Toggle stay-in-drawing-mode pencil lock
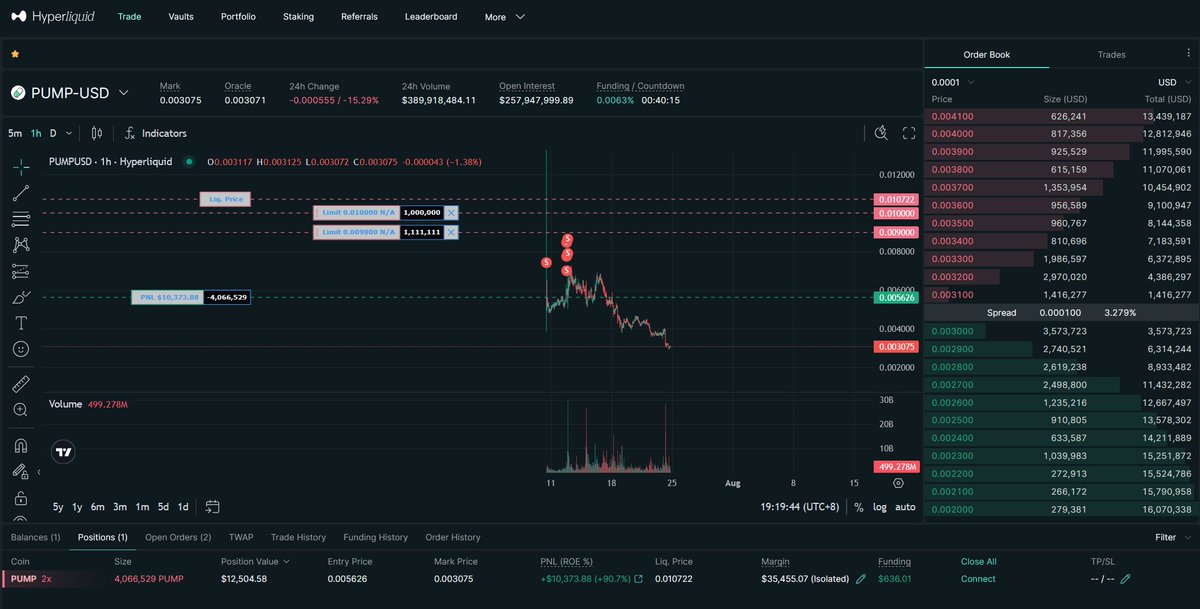Image resolution: width=1200 pixels, height=609 pixels. pyautogui.click(x=21, y=471)
